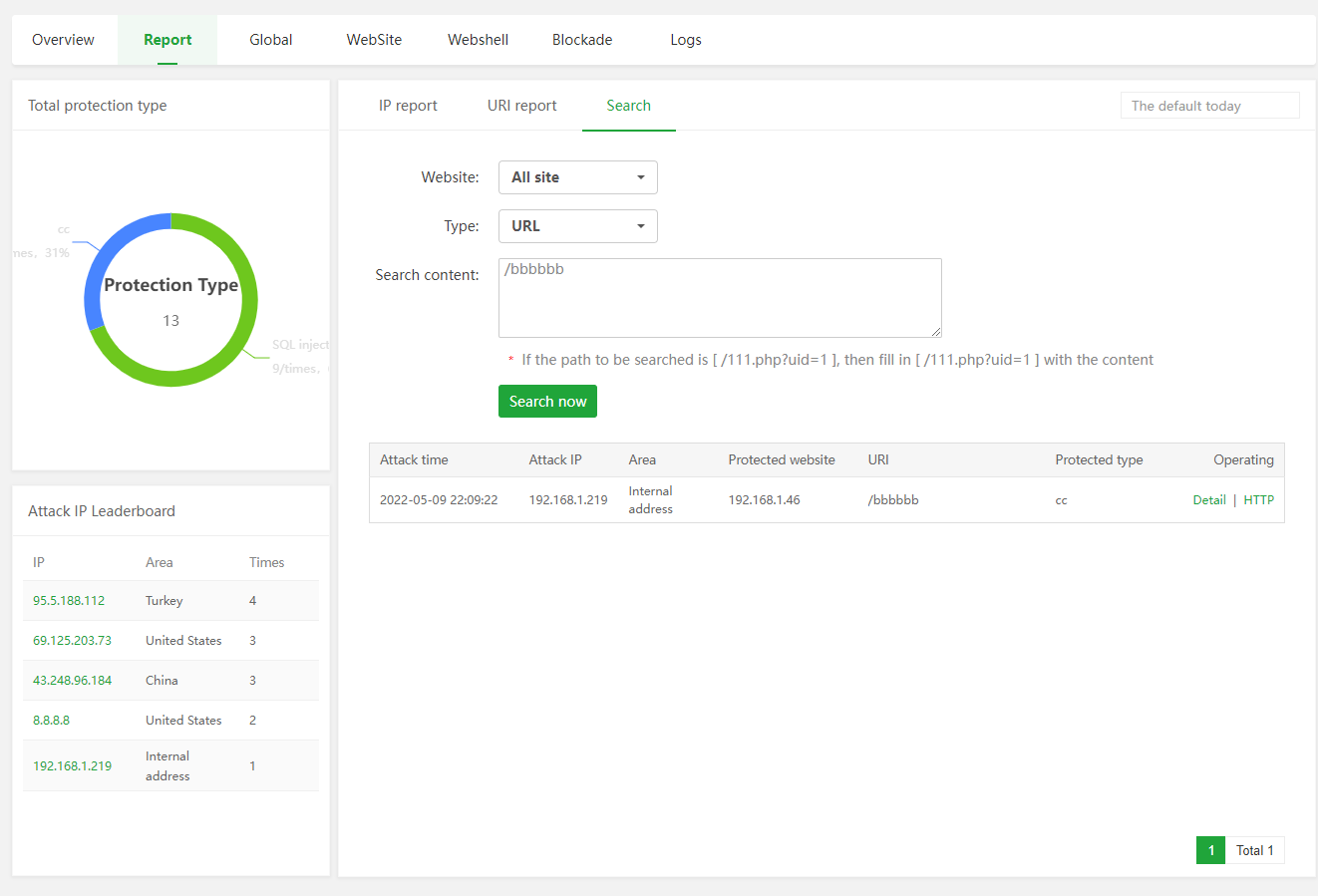Select the Webshell tab

[x=478, y=40]
